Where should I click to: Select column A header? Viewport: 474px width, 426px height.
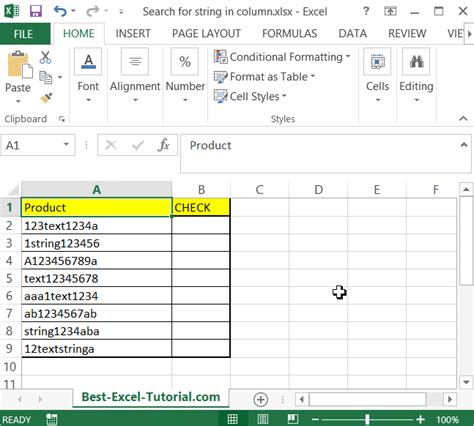click(97, 190)
